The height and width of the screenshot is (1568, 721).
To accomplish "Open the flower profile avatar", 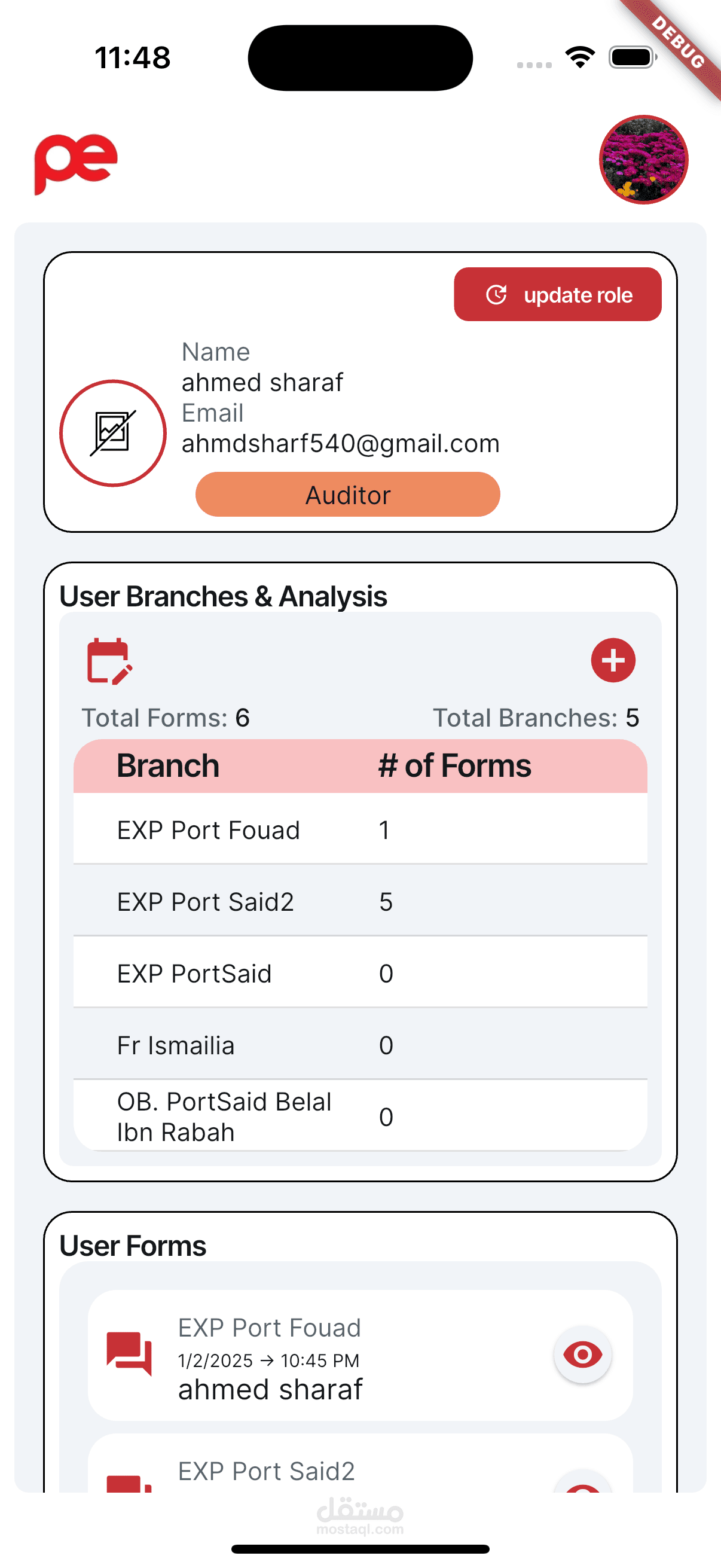I will (643, 160).
